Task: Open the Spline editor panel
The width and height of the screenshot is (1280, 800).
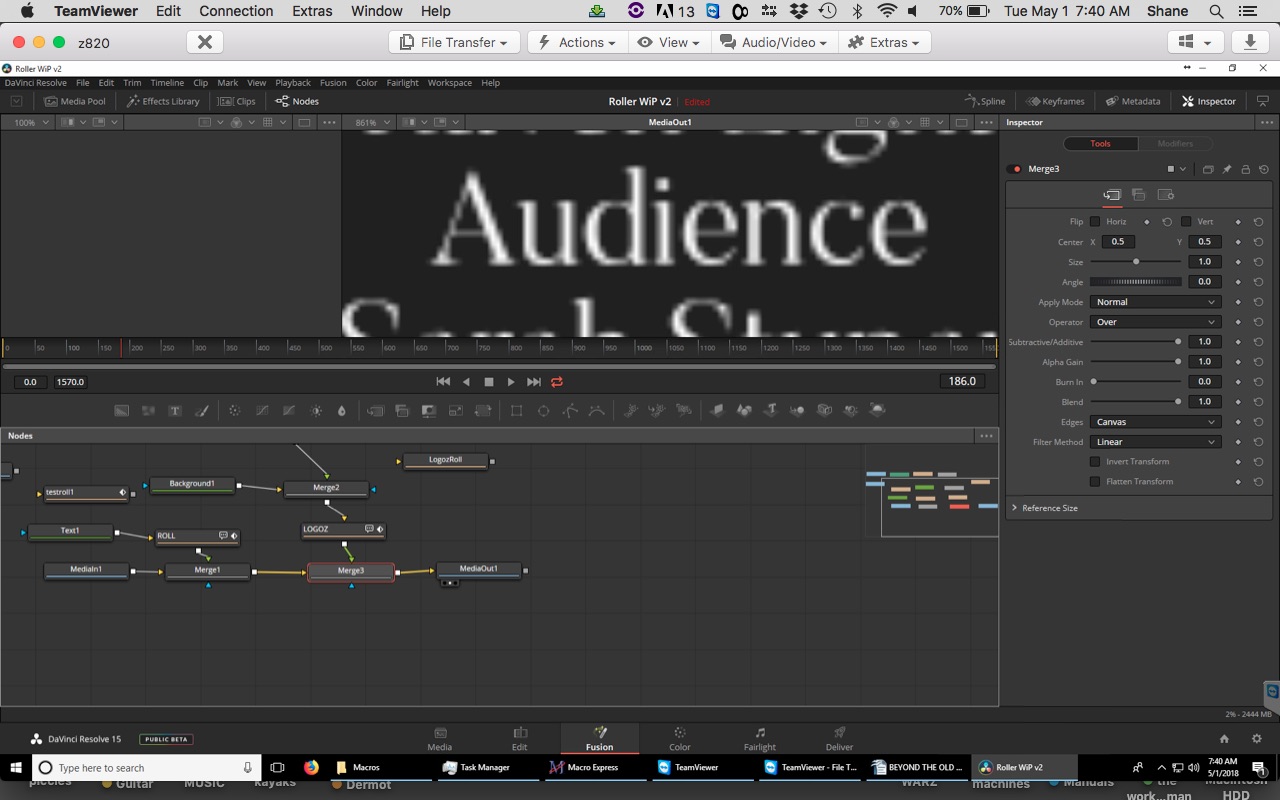Action: pyautogui.click(x=985, y=101)
